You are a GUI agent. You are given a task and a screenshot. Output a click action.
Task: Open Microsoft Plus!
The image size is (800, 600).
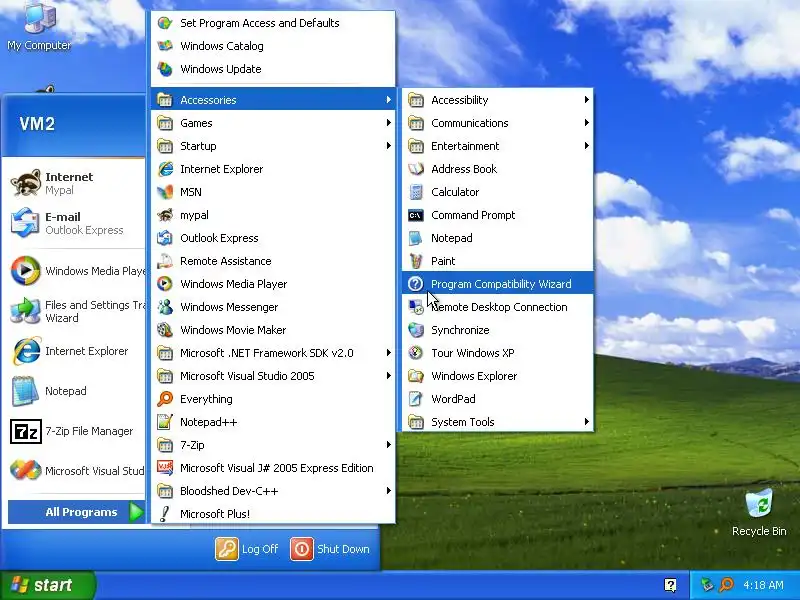pyautogui.click(x=273, y=513)
